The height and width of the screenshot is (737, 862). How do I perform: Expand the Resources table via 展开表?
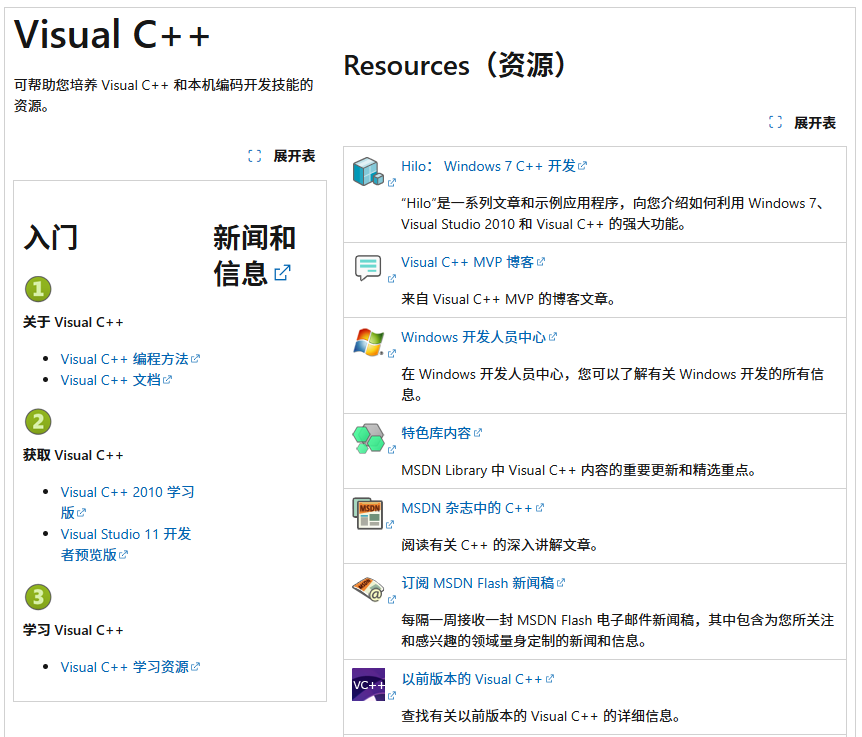tap(815, 123)
